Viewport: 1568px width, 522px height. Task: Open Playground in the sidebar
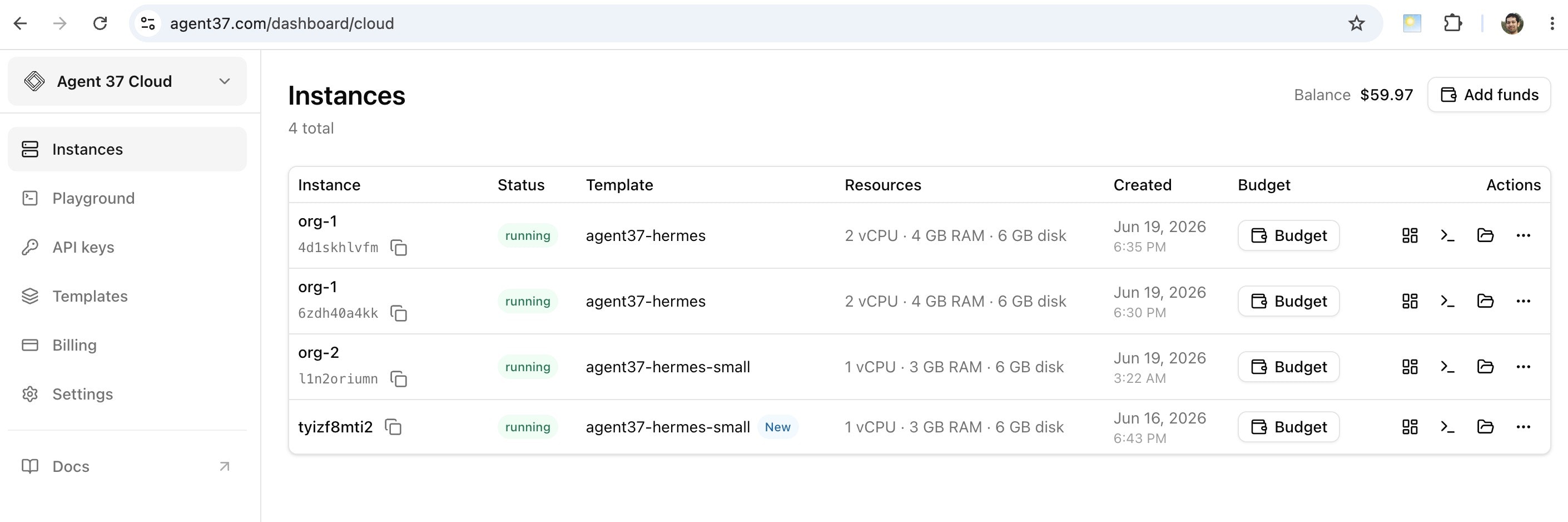[127, 199]
